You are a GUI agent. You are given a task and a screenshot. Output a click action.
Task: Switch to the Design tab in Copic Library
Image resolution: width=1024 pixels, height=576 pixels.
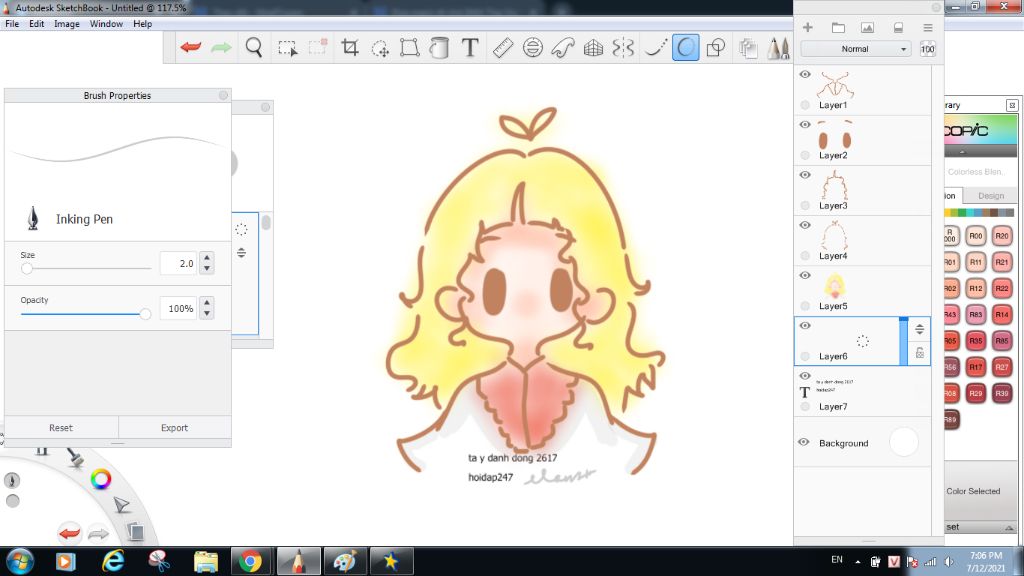point(991,196)
